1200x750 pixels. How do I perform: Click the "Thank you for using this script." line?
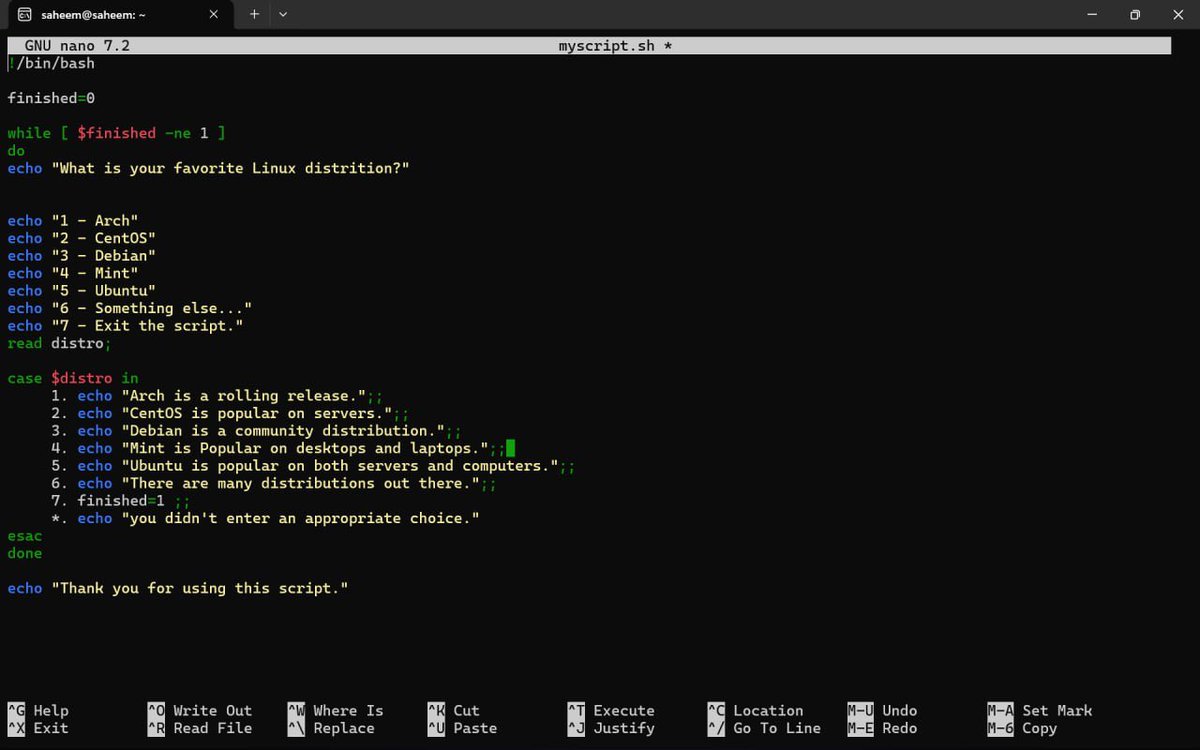tap(177, 588)
